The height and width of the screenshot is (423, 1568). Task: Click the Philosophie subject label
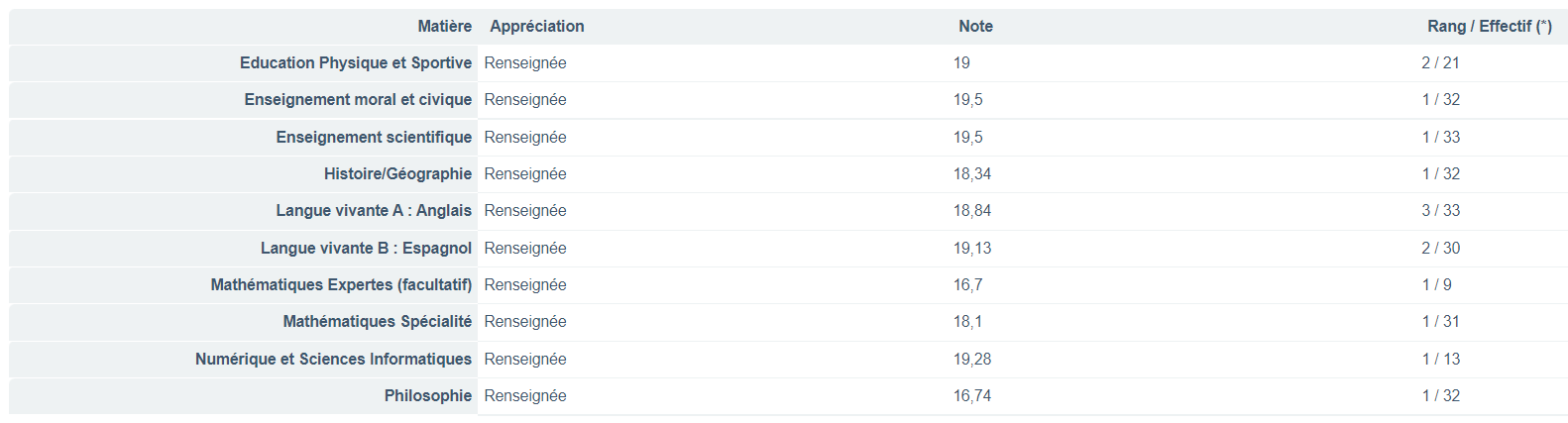click(x=427, y=396)
